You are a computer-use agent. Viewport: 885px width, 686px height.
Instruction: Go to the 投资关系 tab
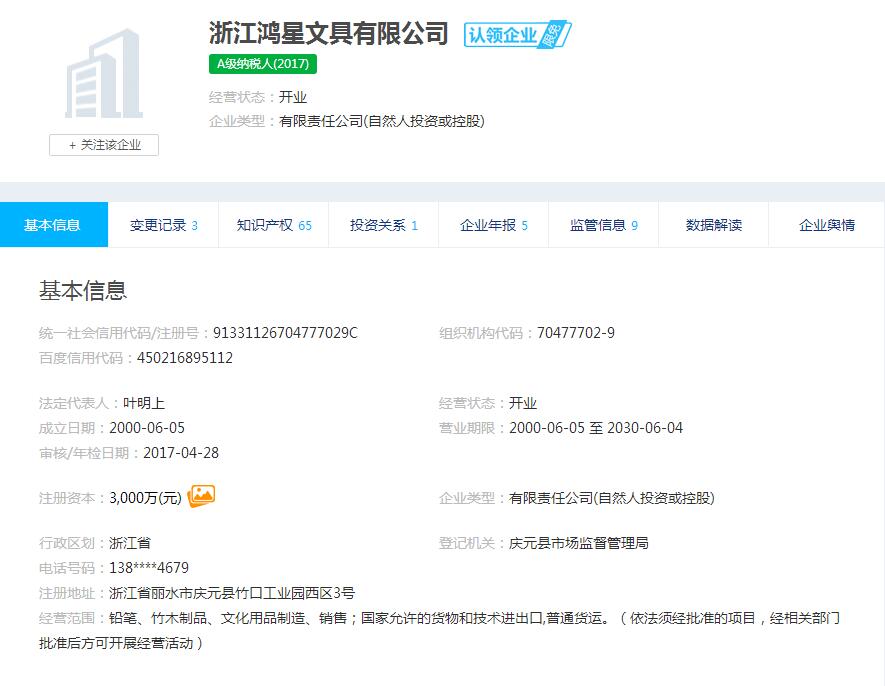pos(384,225)
